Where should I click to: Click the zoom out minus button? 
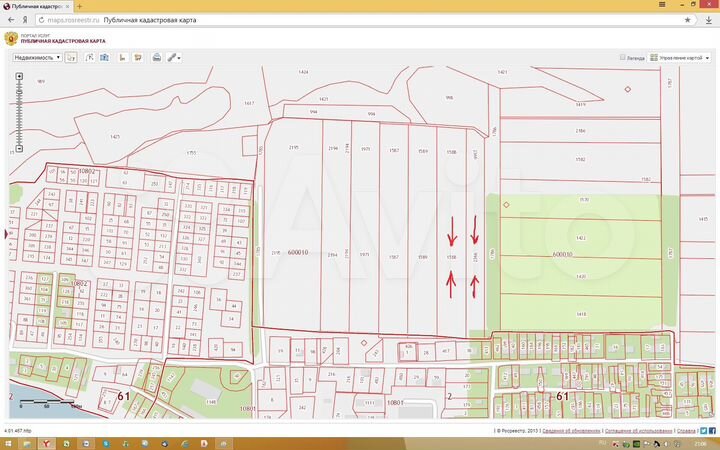click(19, 148)
